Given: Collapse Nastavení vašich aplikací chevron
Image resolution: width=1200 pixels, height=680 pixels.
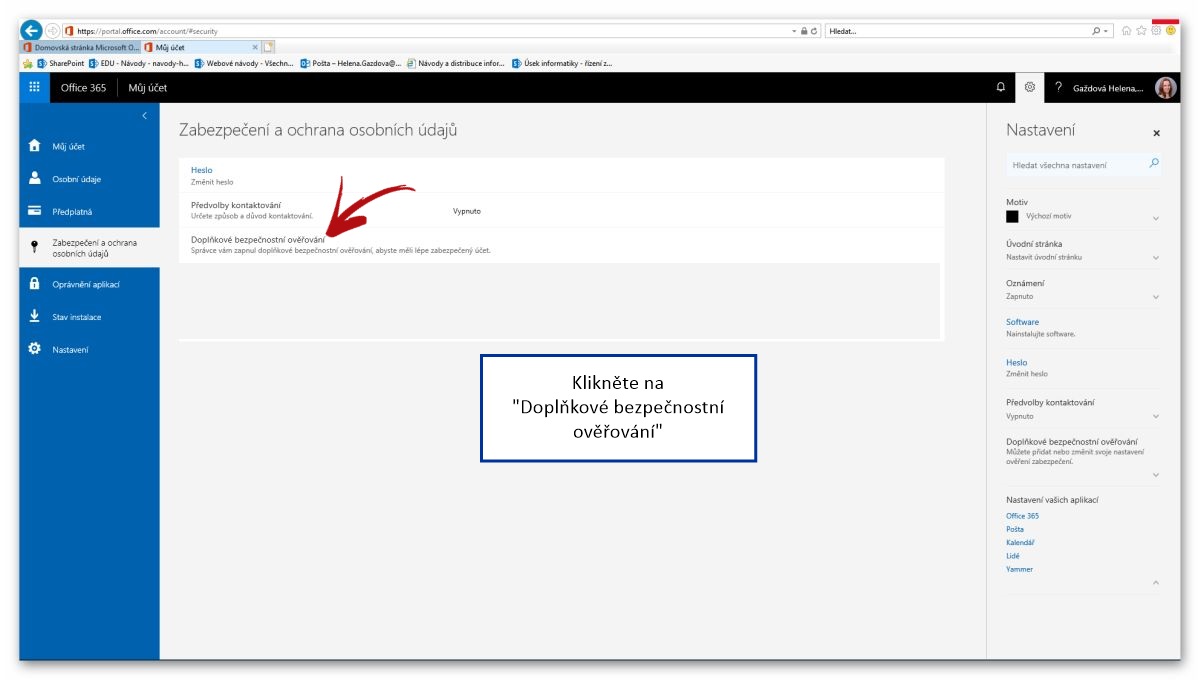Looking at the screenshot, I should coord(1156,582).
